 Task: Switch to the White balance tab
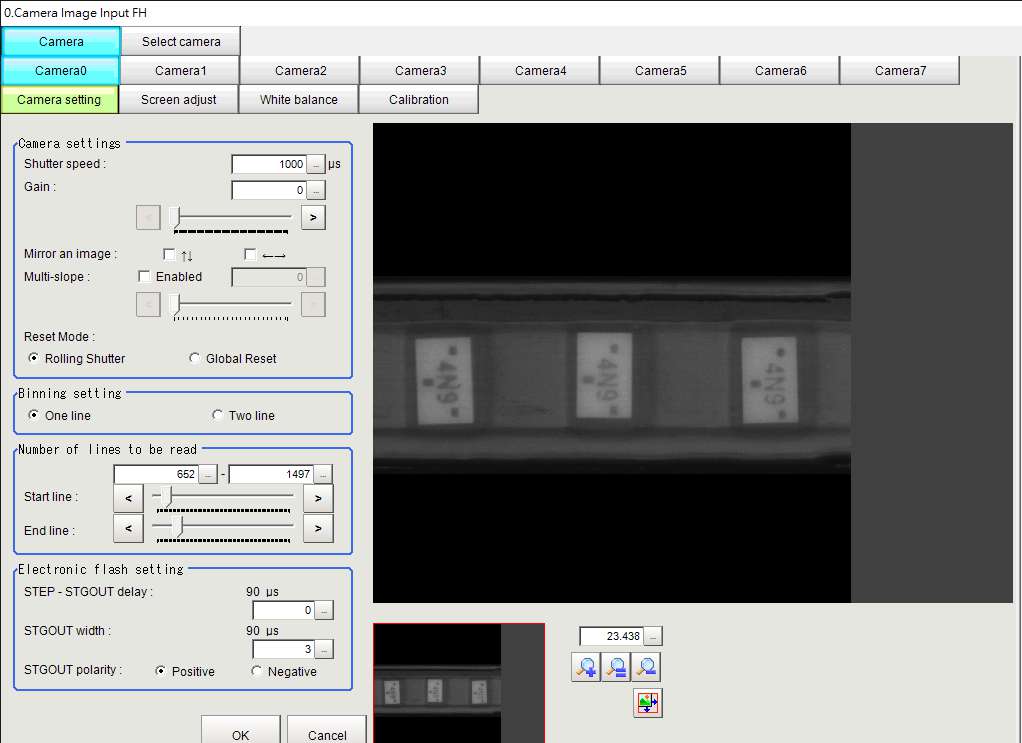pyautogui.click(x=298, y=99)
